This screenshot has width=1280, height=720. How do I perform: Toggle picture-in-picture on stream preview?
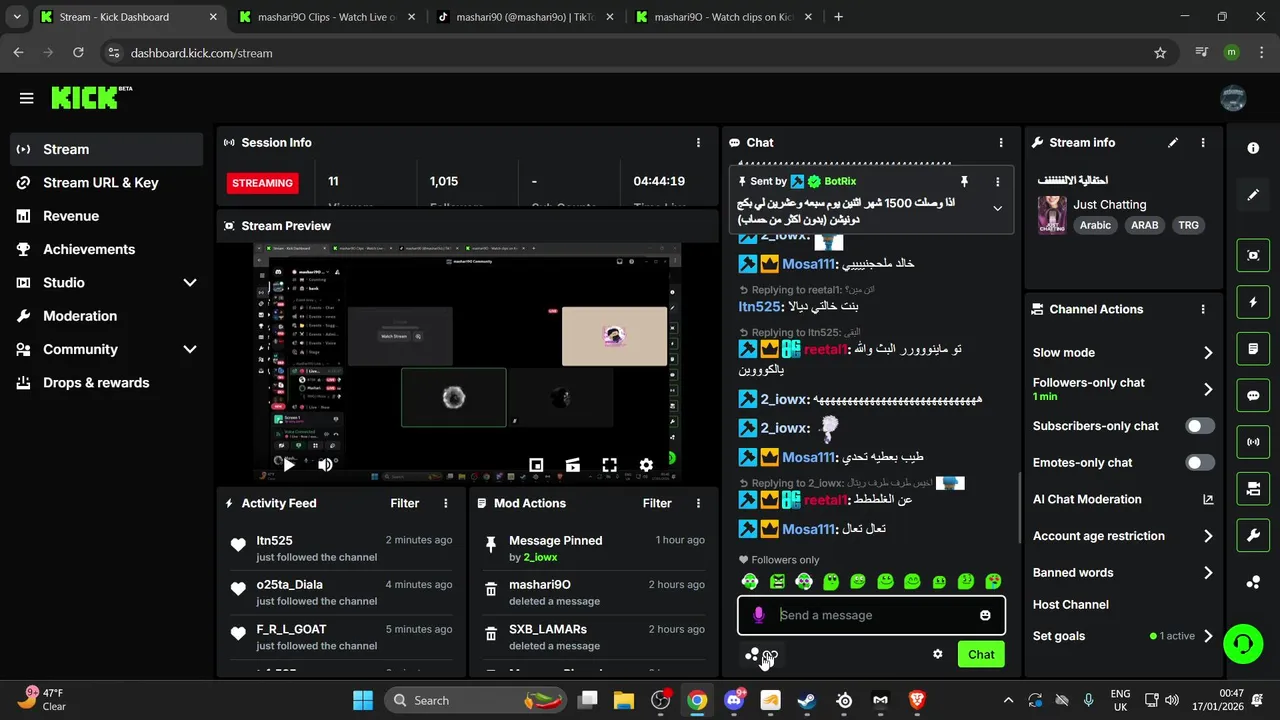[x=536, y=465]
